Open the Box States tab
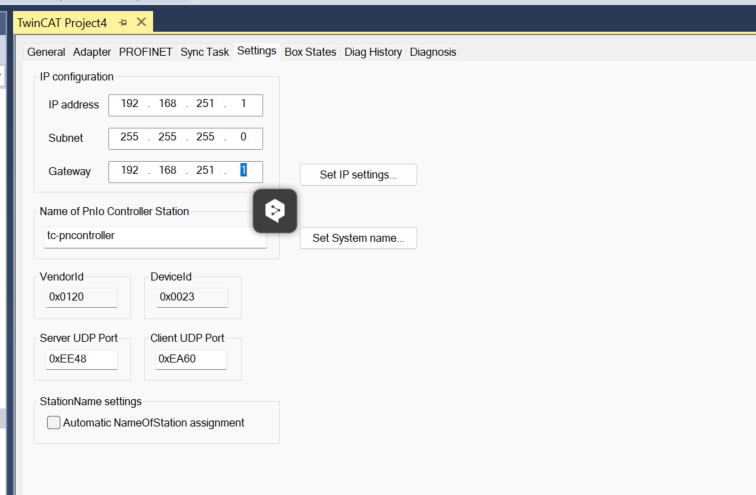Image resolution: width=756 pixels, height=495 pixels. point(310,52)
